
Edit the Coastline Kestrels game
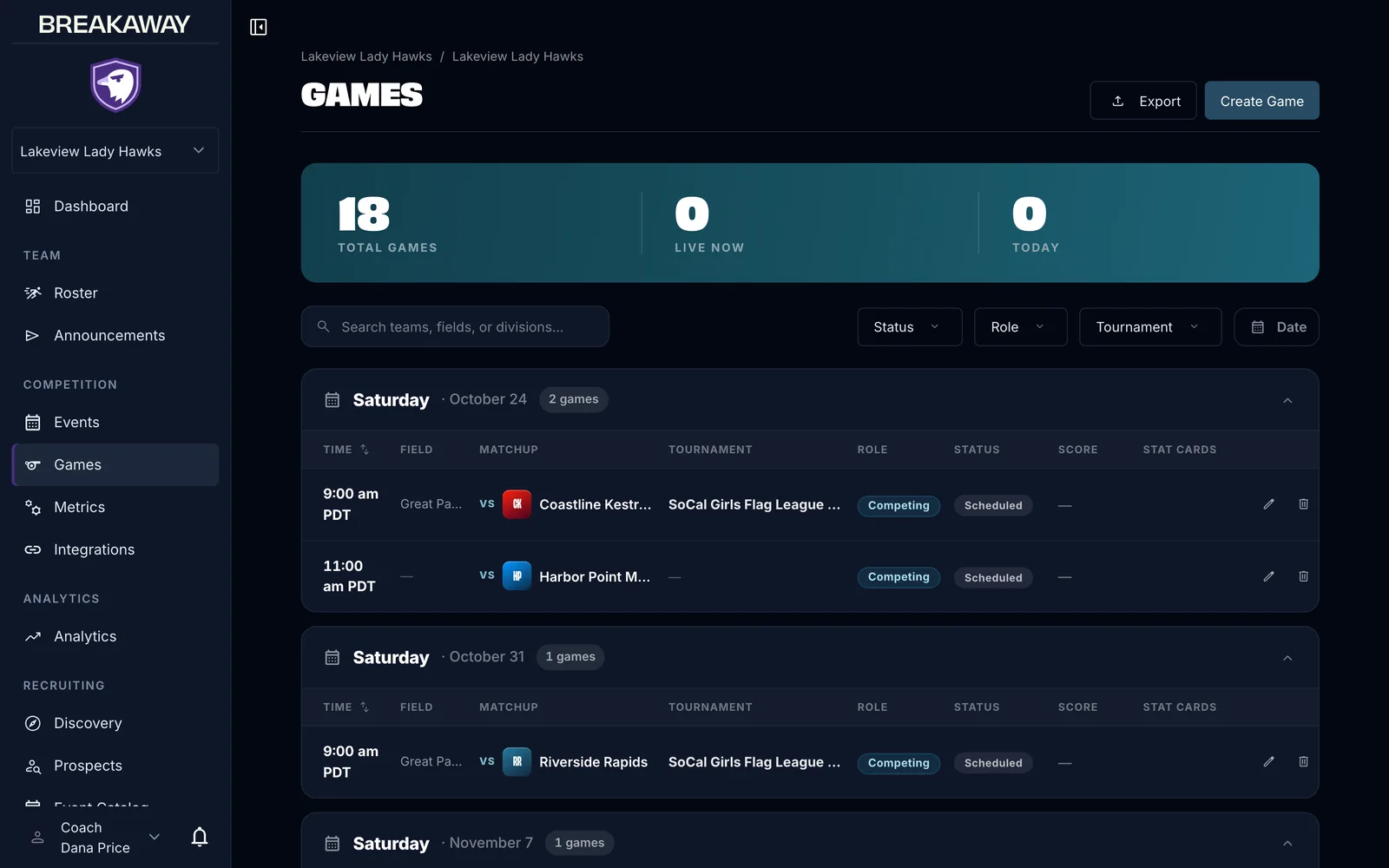tap(1268, 504)
